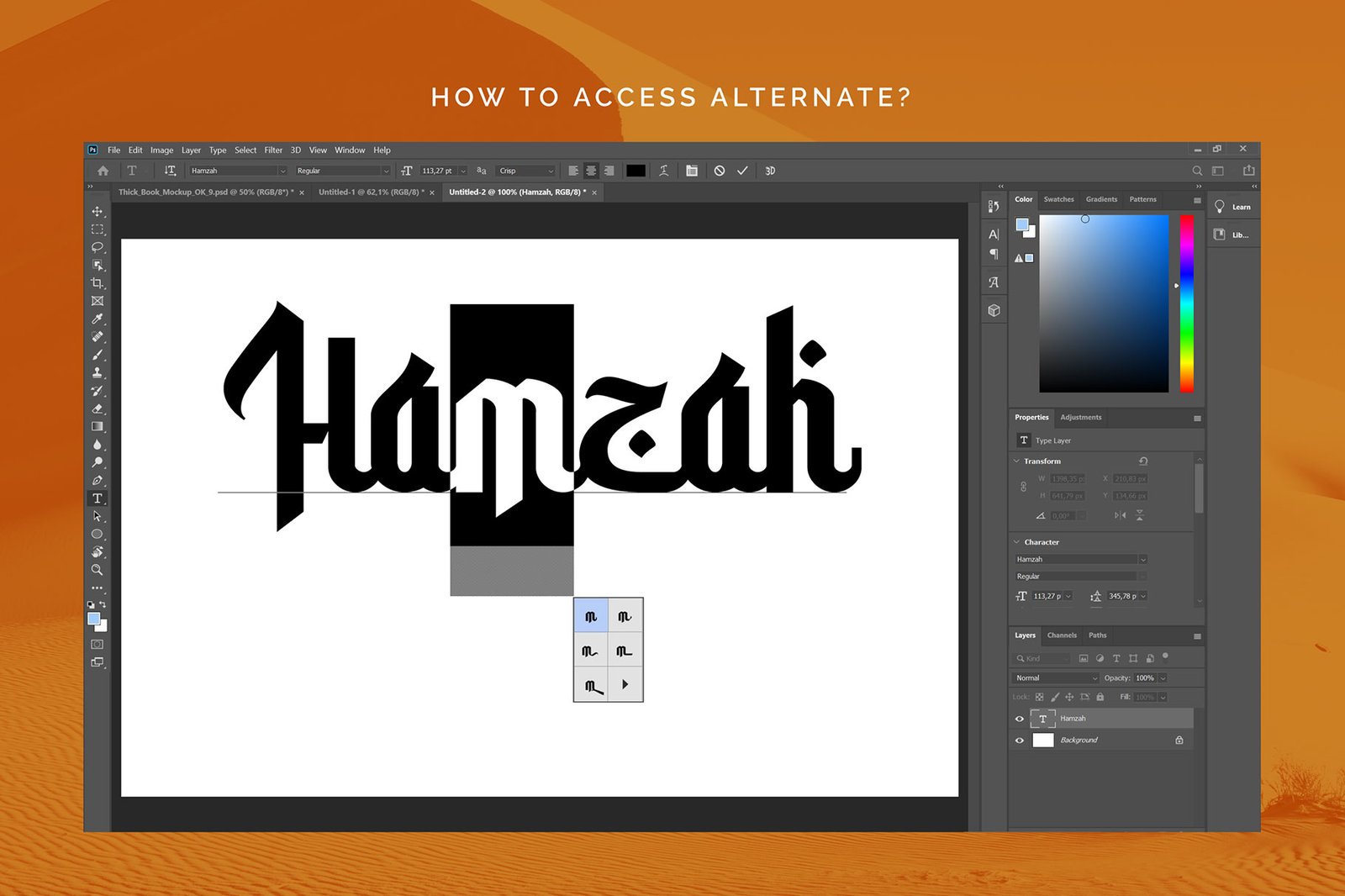
Task: Open the Normal blend mode dropdown
Action: click(x=1056, y=677)
